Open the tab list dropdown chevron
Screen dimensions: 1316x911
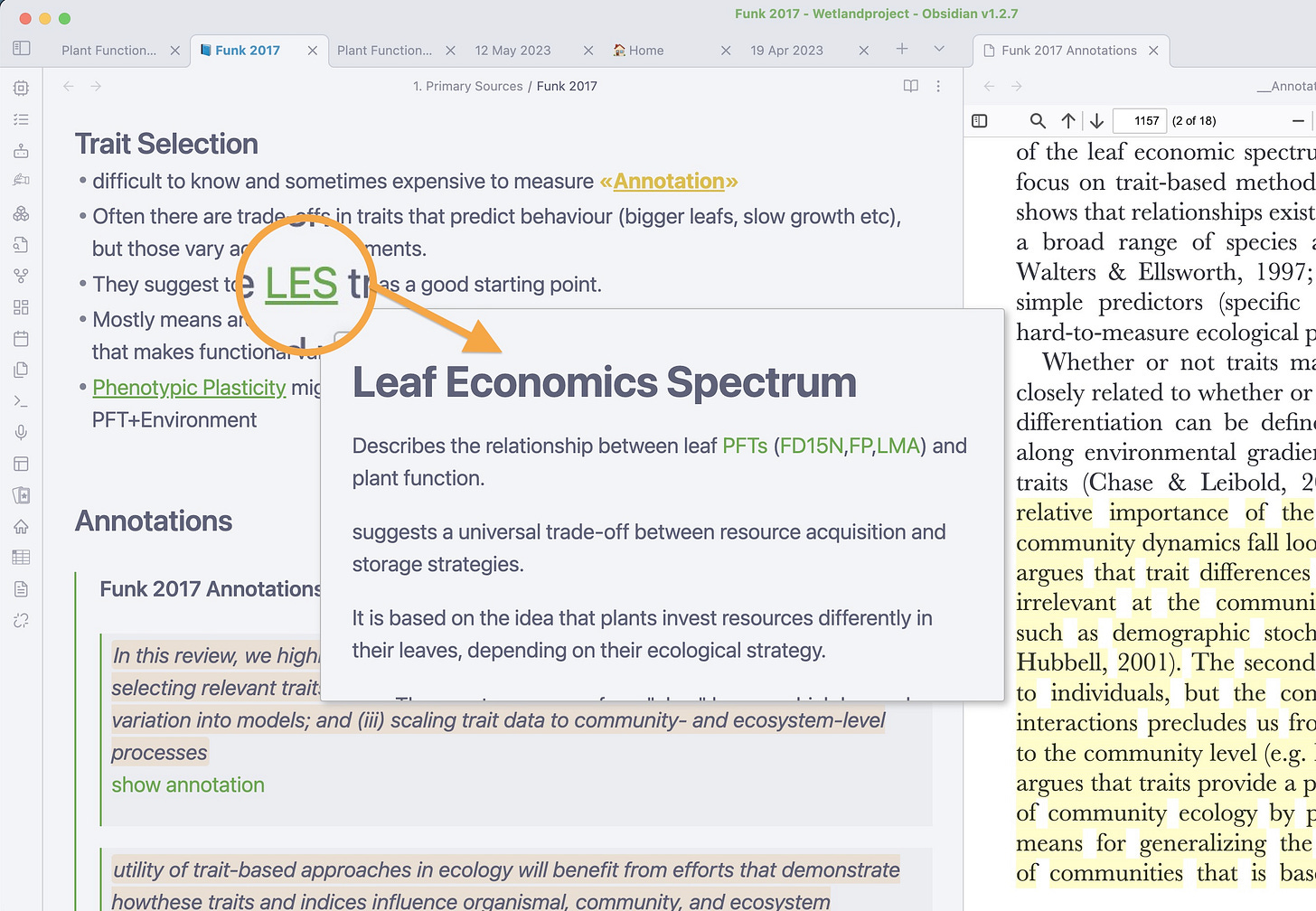[939, 49]
